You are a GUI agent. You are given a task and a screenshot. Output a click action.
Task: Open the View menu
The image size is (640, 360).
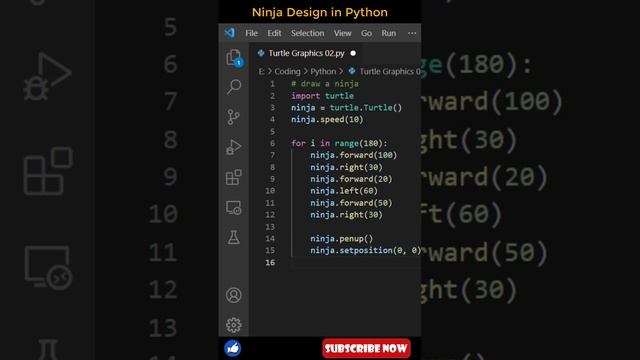pyautogui.click(x=342, y=33)
